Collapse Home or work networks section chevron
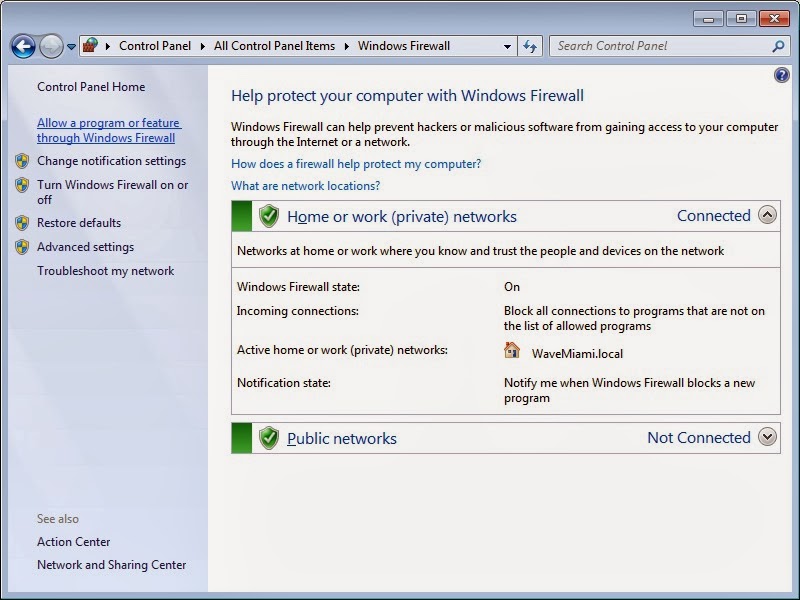800x600 pixels. coord(767,215)
